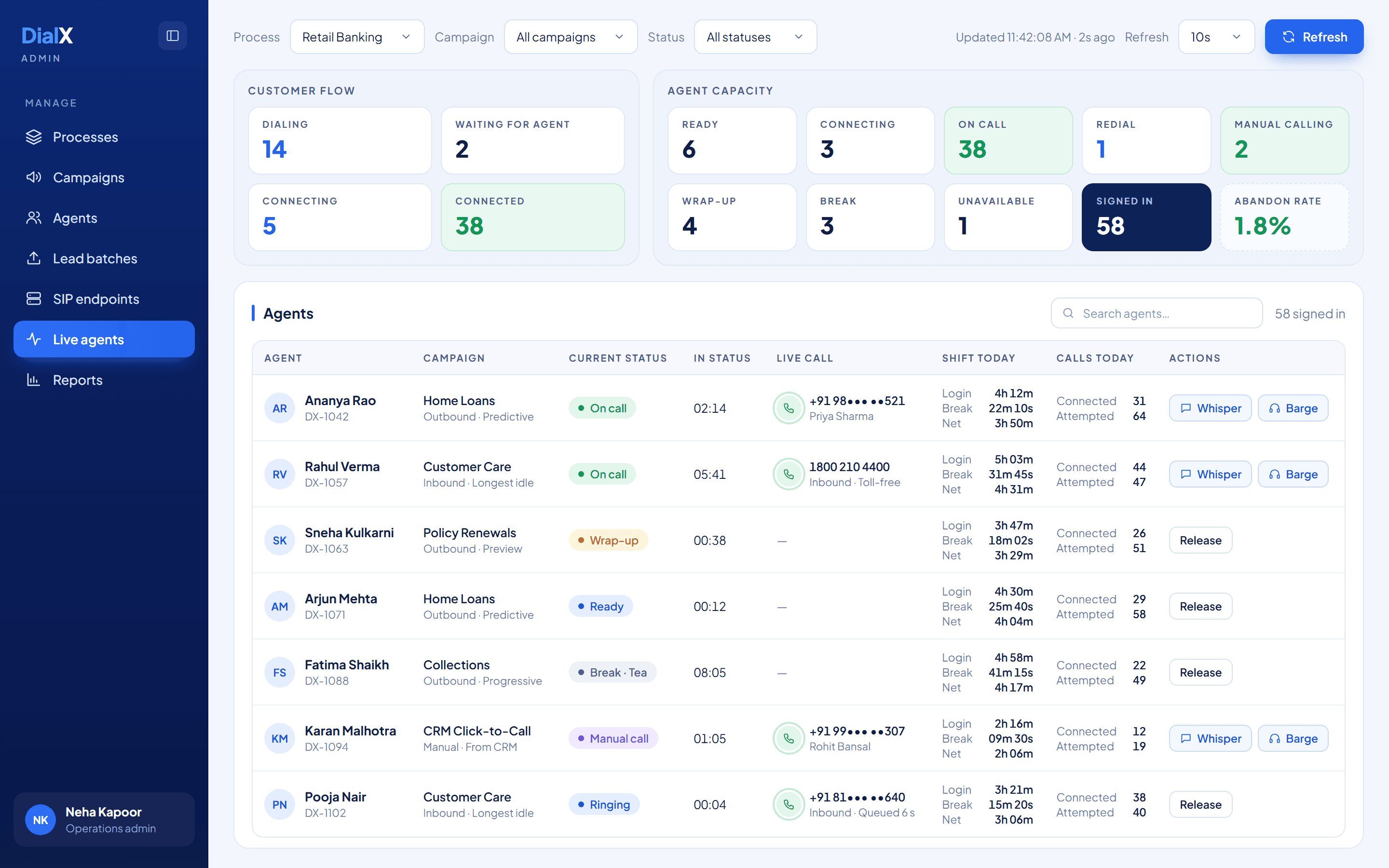Whisper to Rahul Verma

pyautogui.click(x=1210, y=474)
